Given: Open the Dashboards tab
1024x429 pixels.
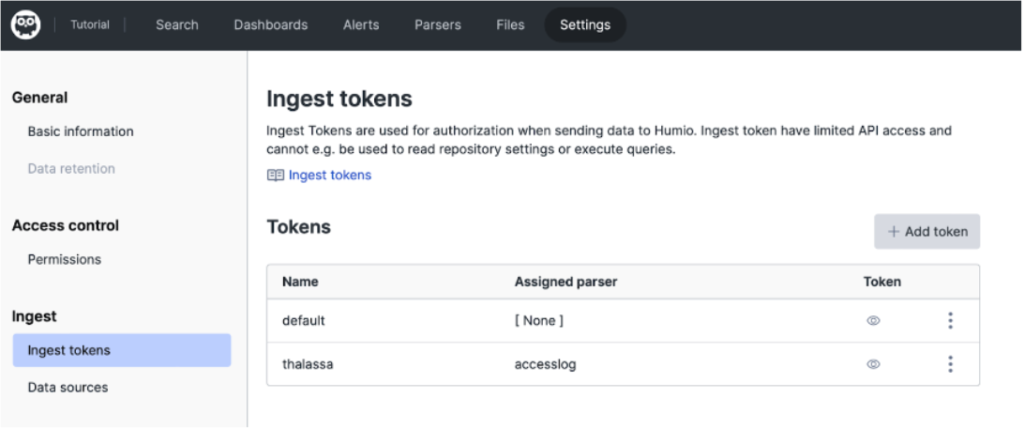Looking at the screenshot, I should click(270, 25).
